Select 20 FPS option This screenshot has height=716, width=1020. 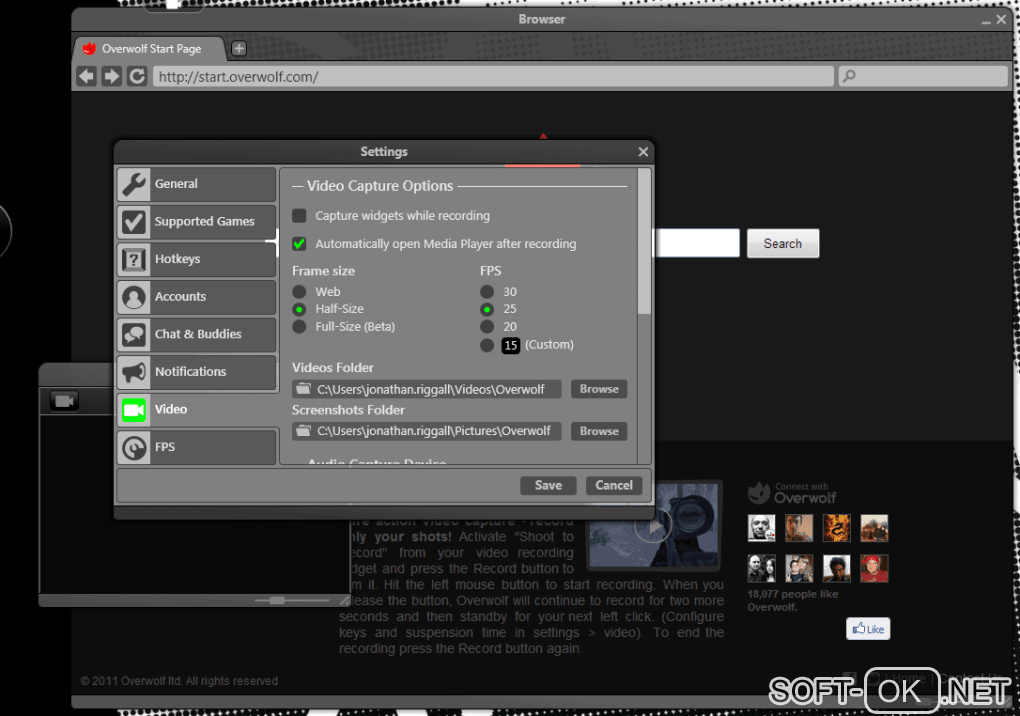pyautogui.click(x=487, y=326)
